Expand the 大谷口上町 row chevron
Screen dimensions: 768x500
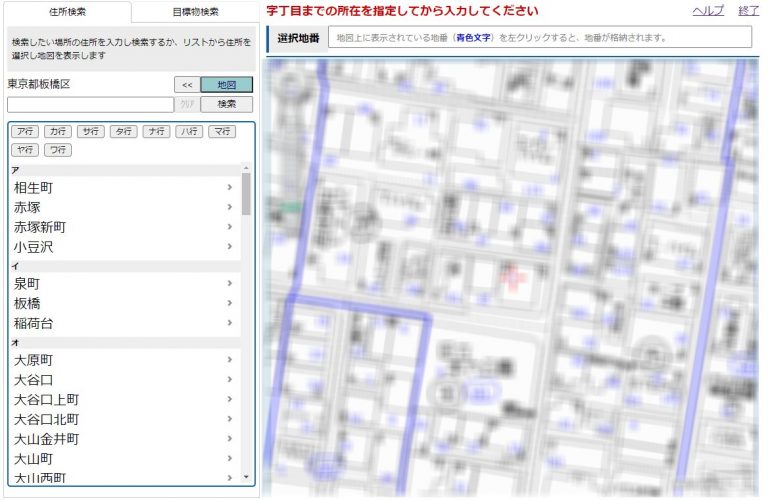[x=230, y=399]
